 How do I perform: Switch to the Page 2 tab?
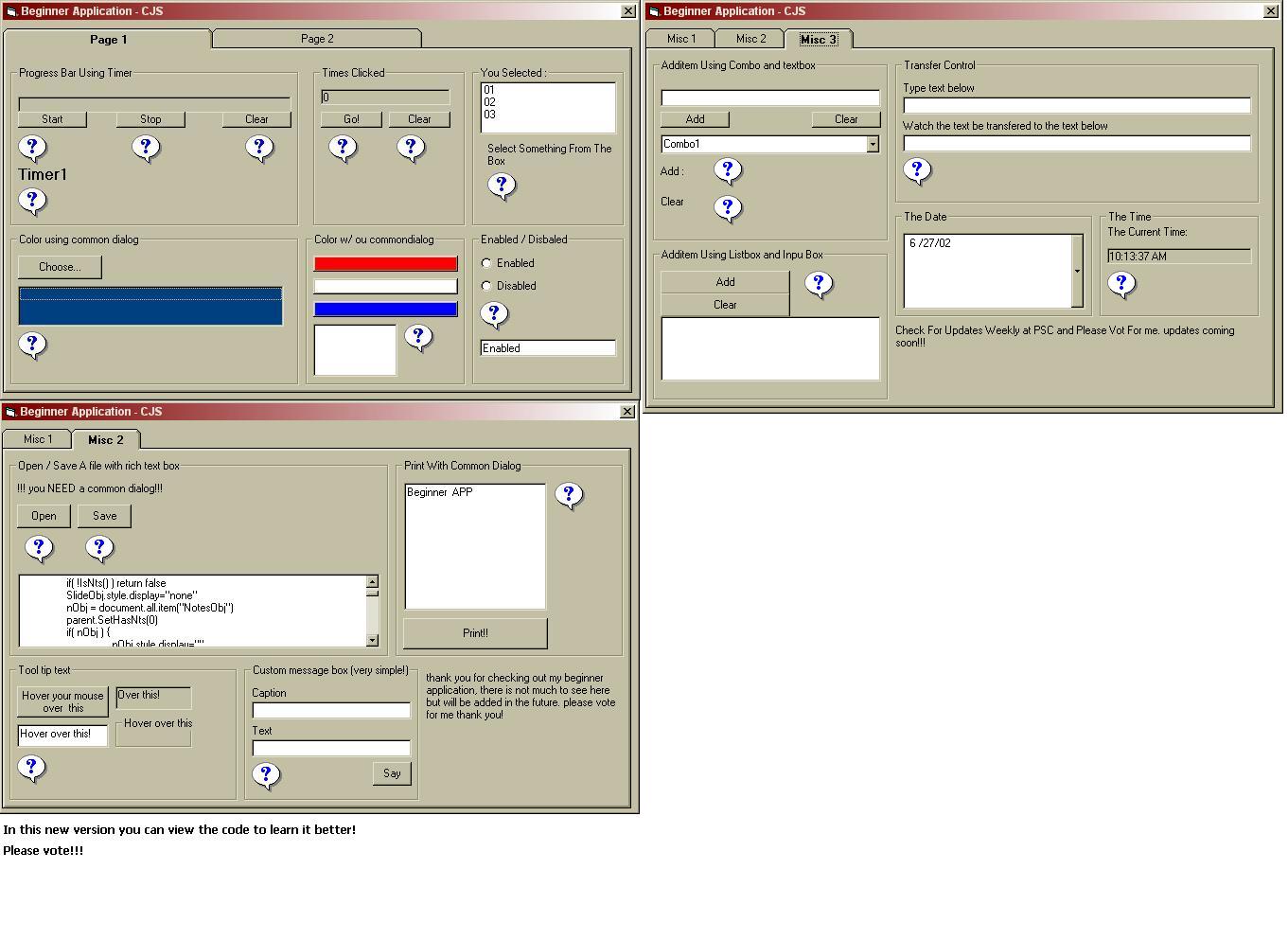tap(317, 39)
